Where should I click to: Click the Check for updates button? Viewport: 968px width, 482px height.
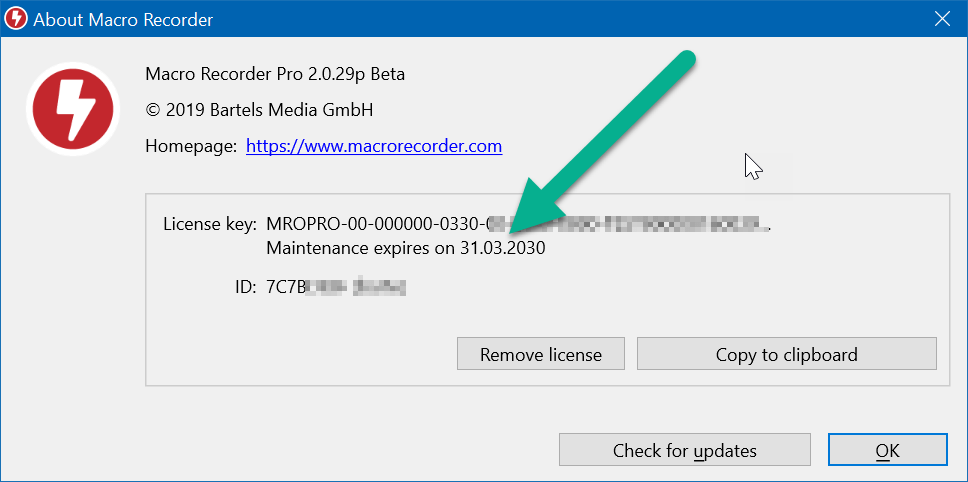pos(684,450)
